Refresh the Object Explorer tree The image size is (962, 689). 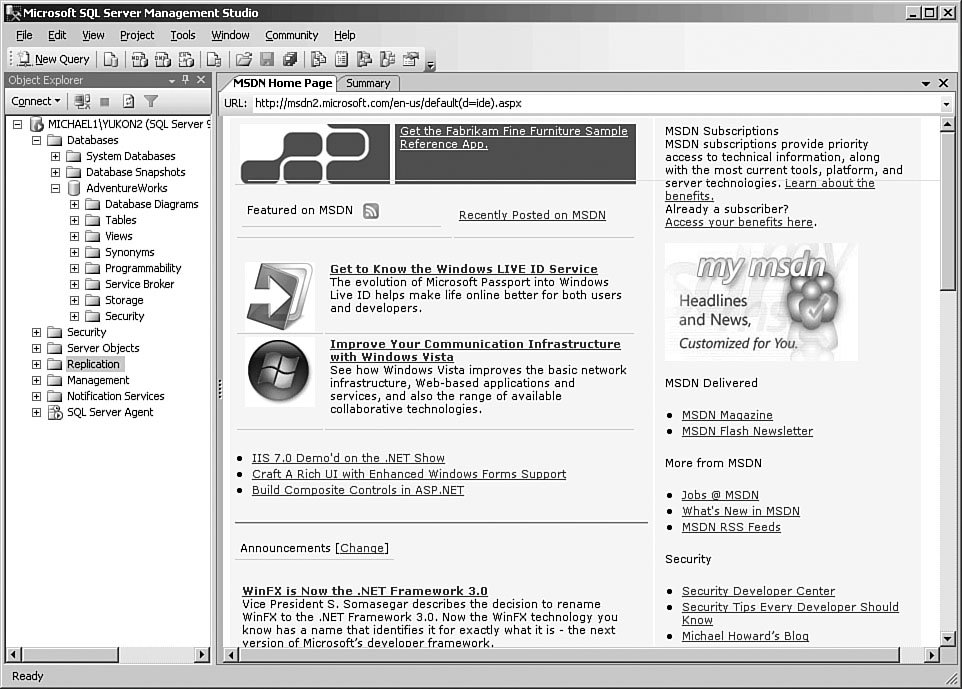pos(128,101)
